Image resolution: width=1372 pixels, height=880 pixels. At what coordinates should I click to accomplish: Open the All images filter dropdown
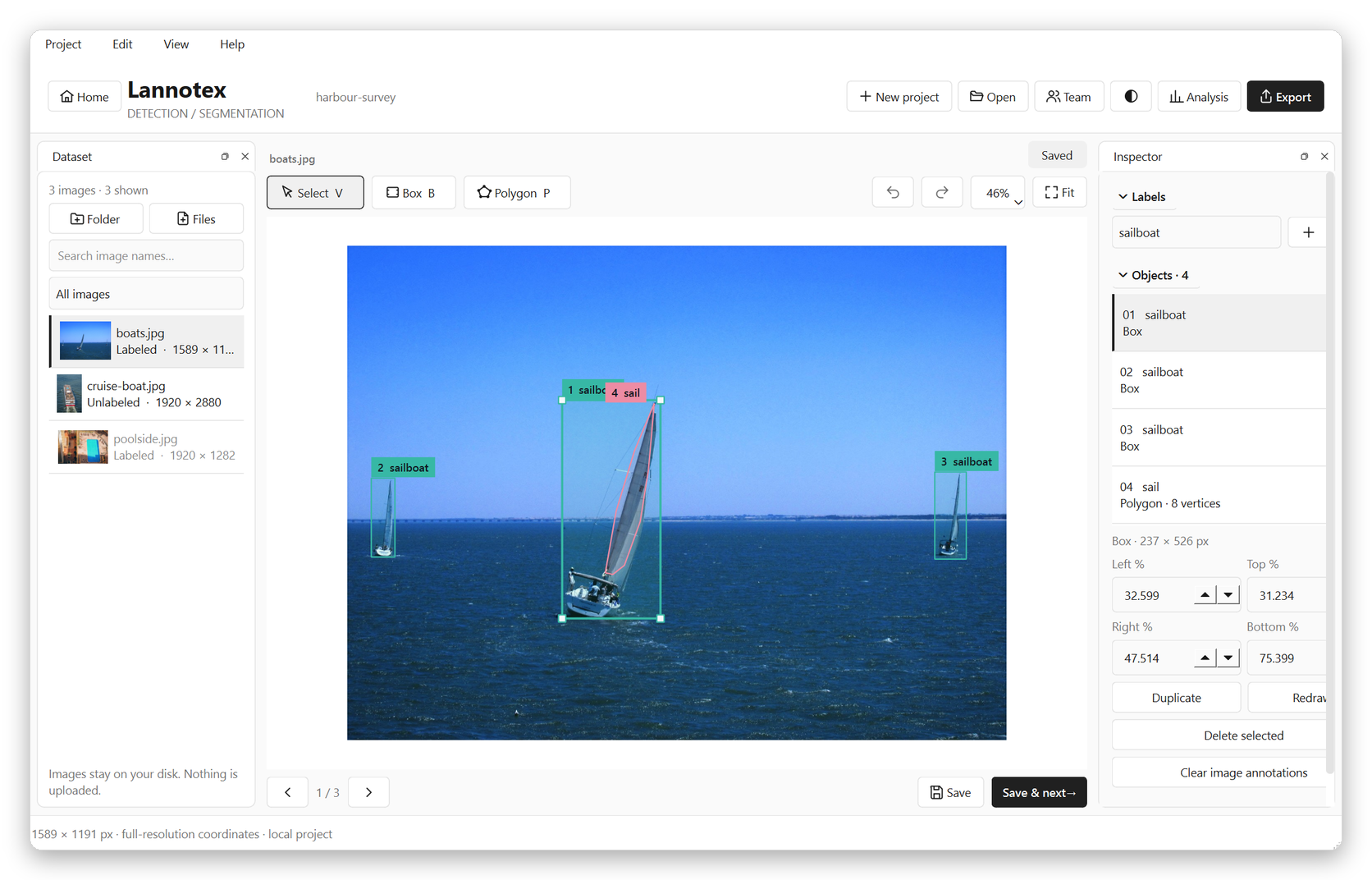point(146,294)
